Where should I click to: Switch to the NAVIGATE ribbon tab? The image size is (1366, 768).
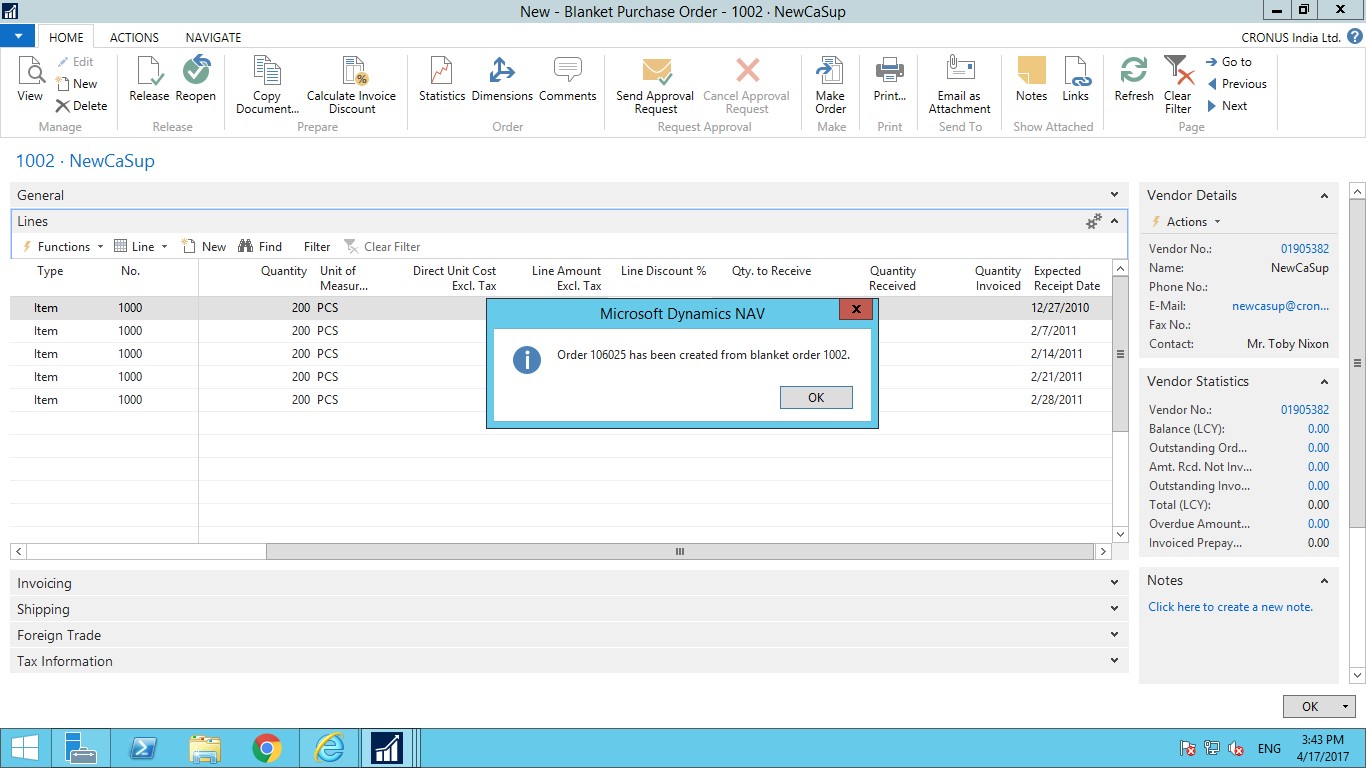pyautogui.click(x=213, y=37)
